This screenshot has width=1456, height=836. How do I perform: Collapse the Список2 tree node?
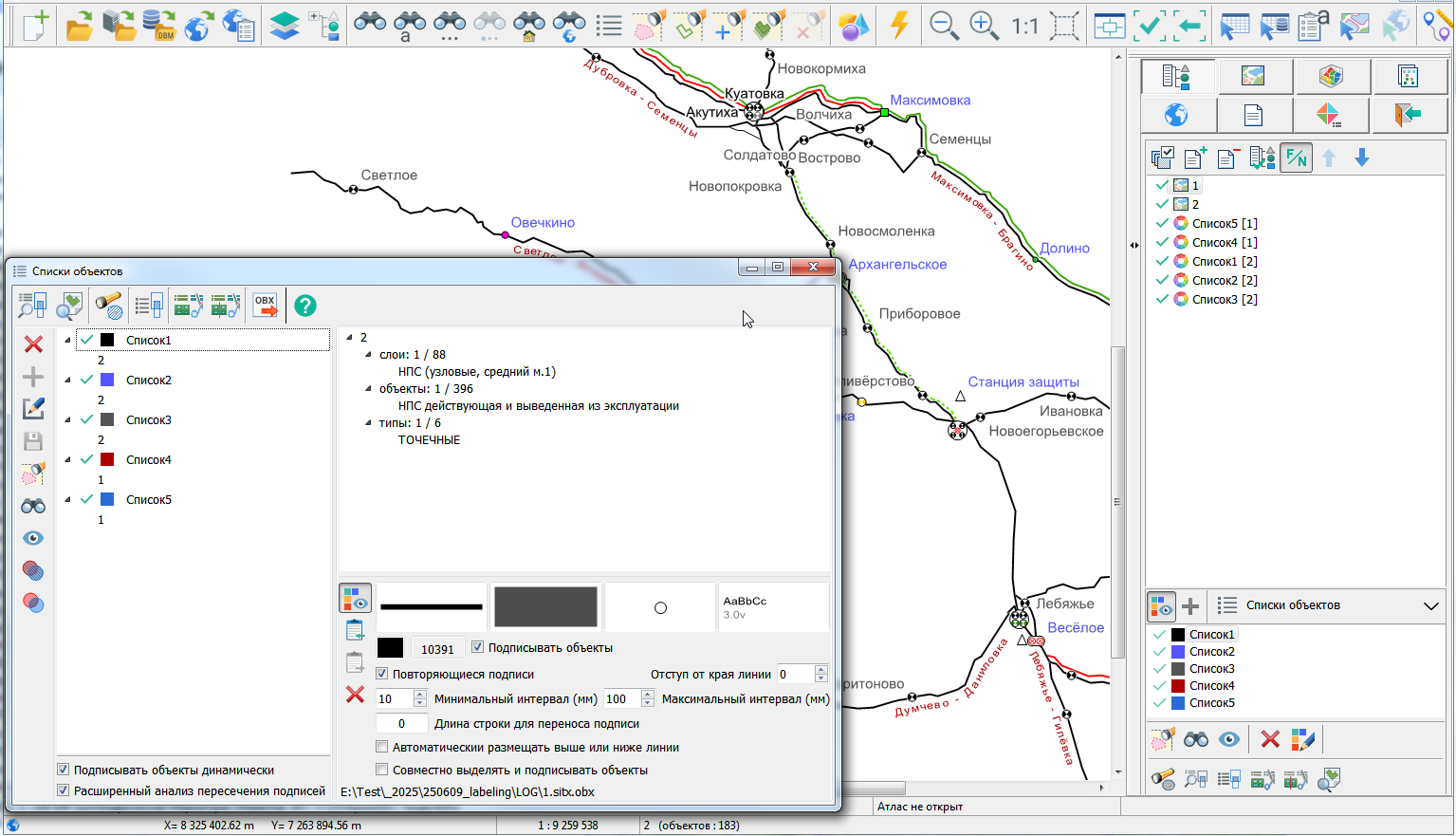[67, 380]
